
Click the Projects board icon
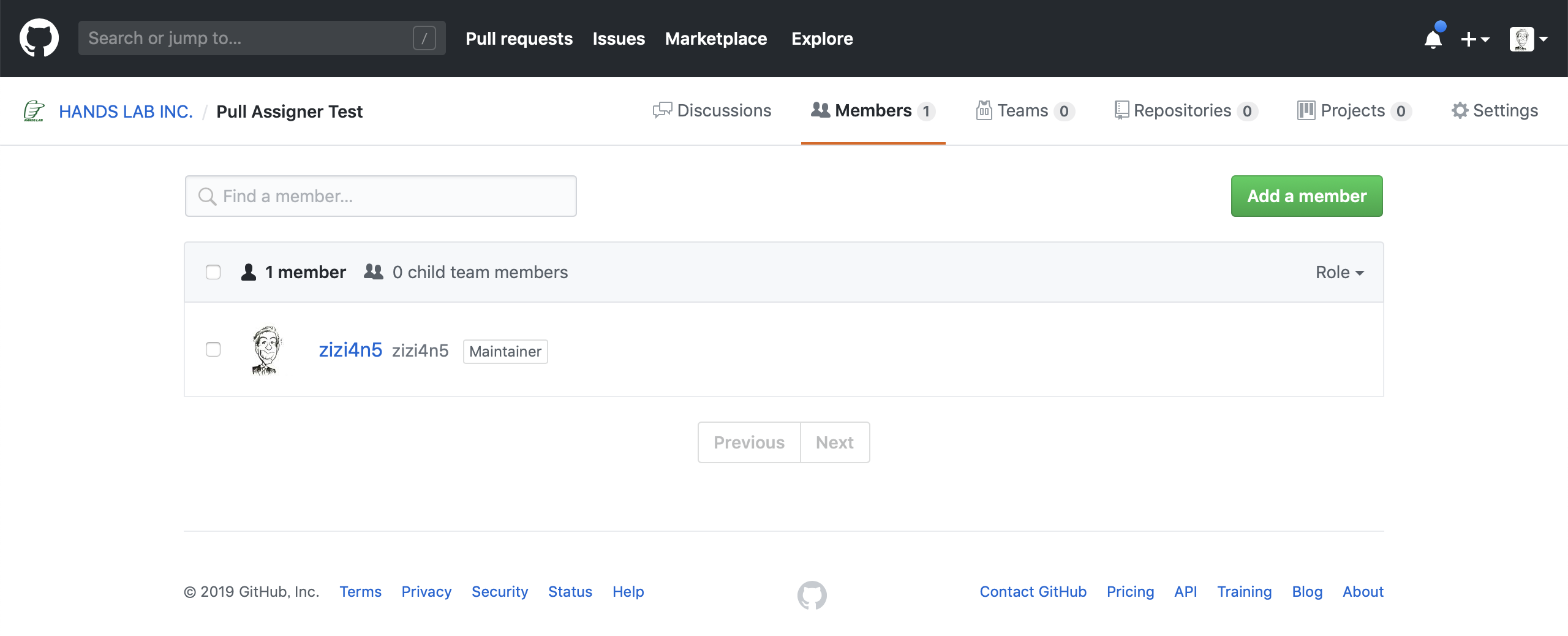tap(1306, 110)
